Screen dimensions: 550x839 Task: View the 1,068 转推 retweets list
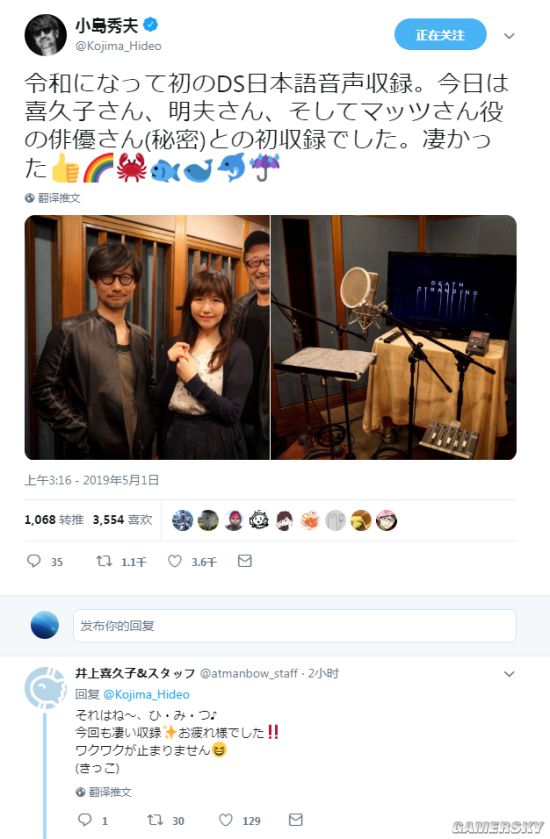(x=54, y=520)
